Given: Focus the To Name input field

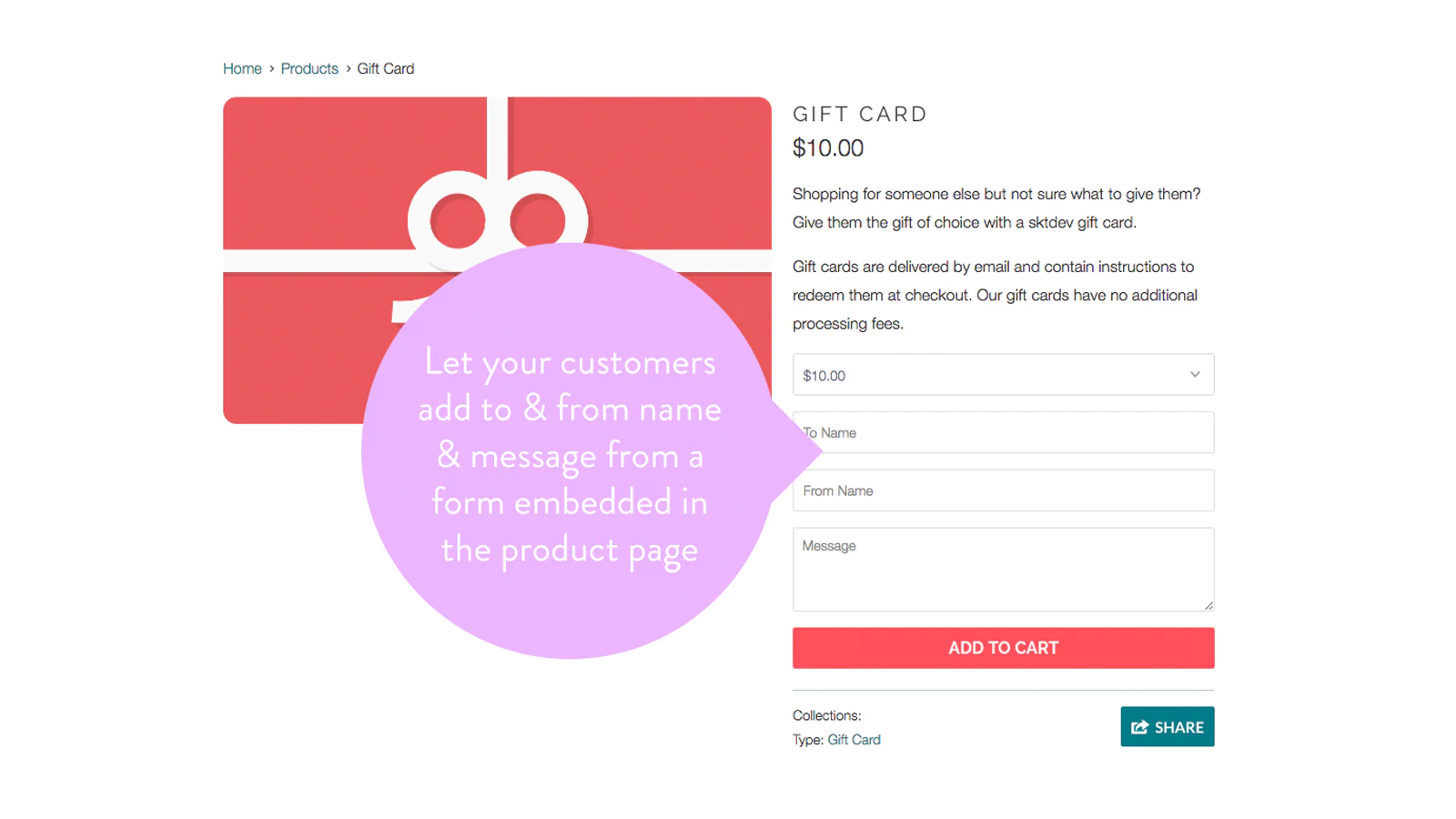Looking at the screenshot, I should [1003, 432].
